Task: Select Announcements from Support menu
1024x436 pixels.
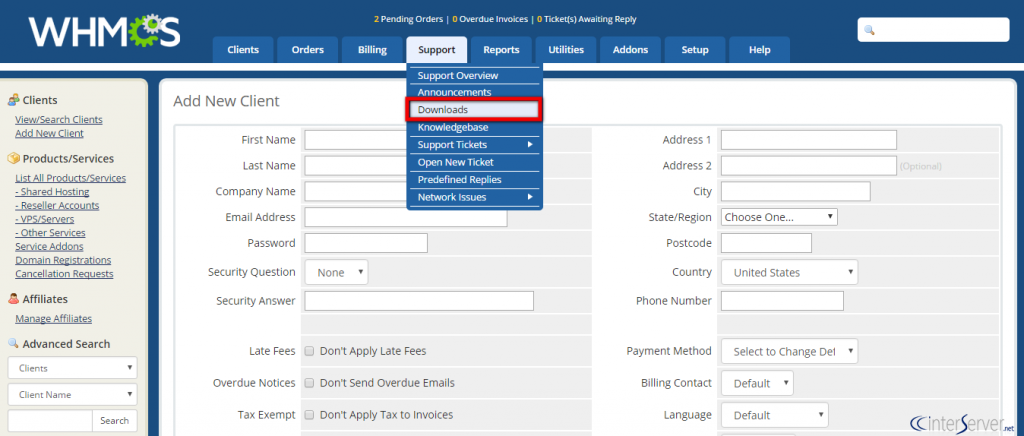Action: coord(475,93)
